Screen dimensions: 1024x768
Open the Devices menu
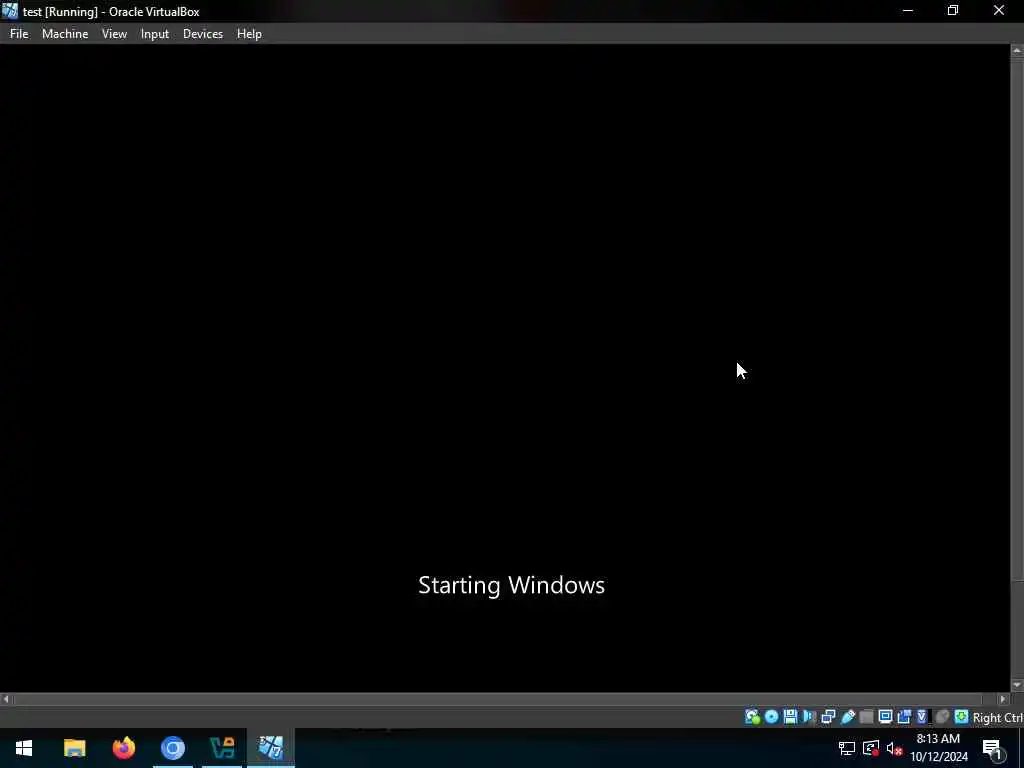click(x=202, y=34)
